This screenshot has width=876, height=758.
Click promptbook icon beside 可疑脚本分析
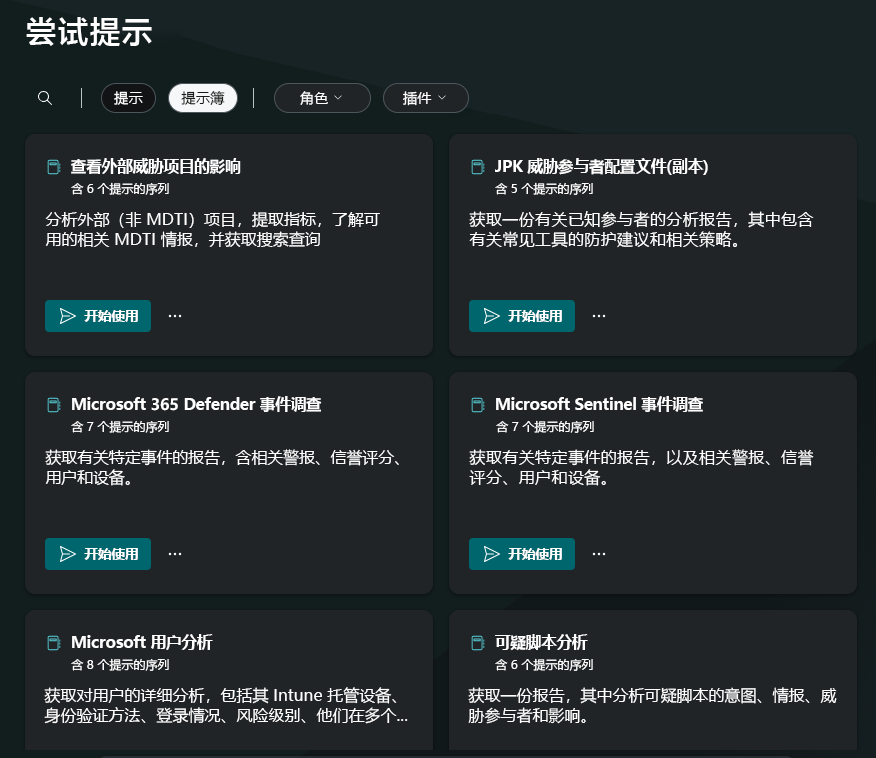pyautogui.click(x=478, y=643)
